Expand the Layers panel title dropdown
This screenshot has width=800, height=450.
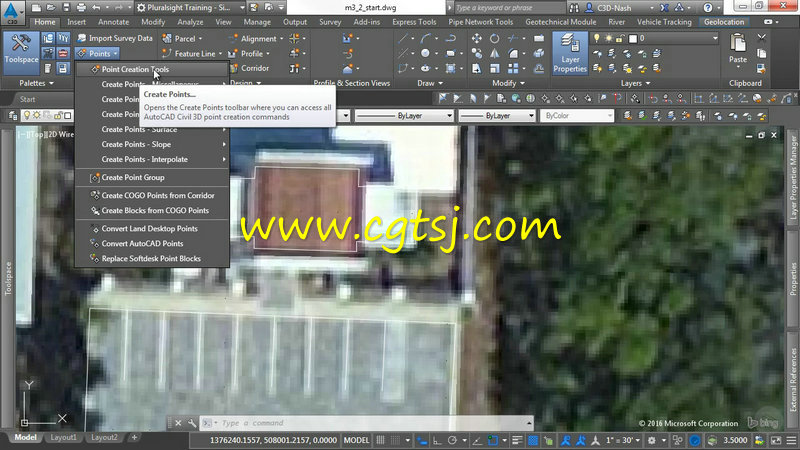click(x=635, y=83)
